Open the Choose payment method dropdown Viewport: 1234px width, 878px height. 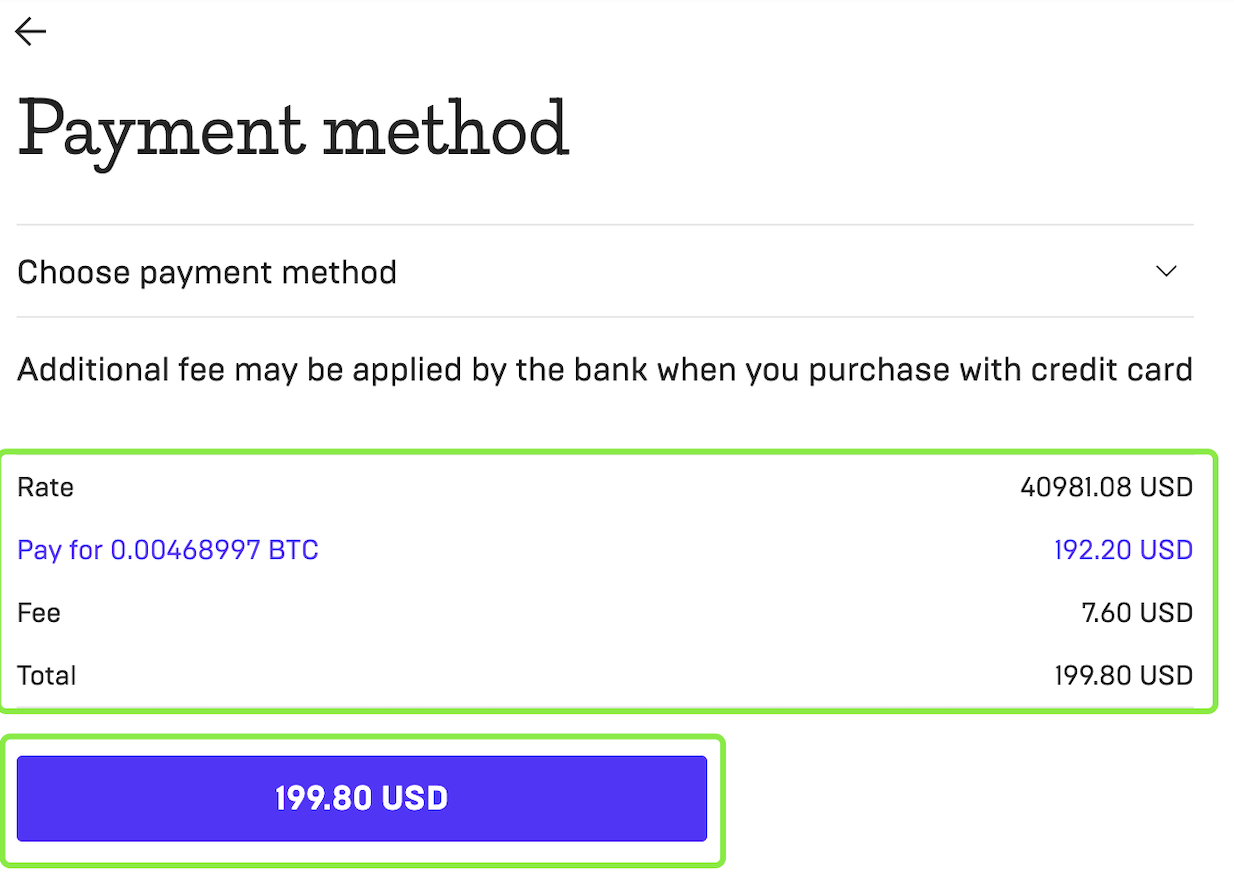(x=207, y=272)
